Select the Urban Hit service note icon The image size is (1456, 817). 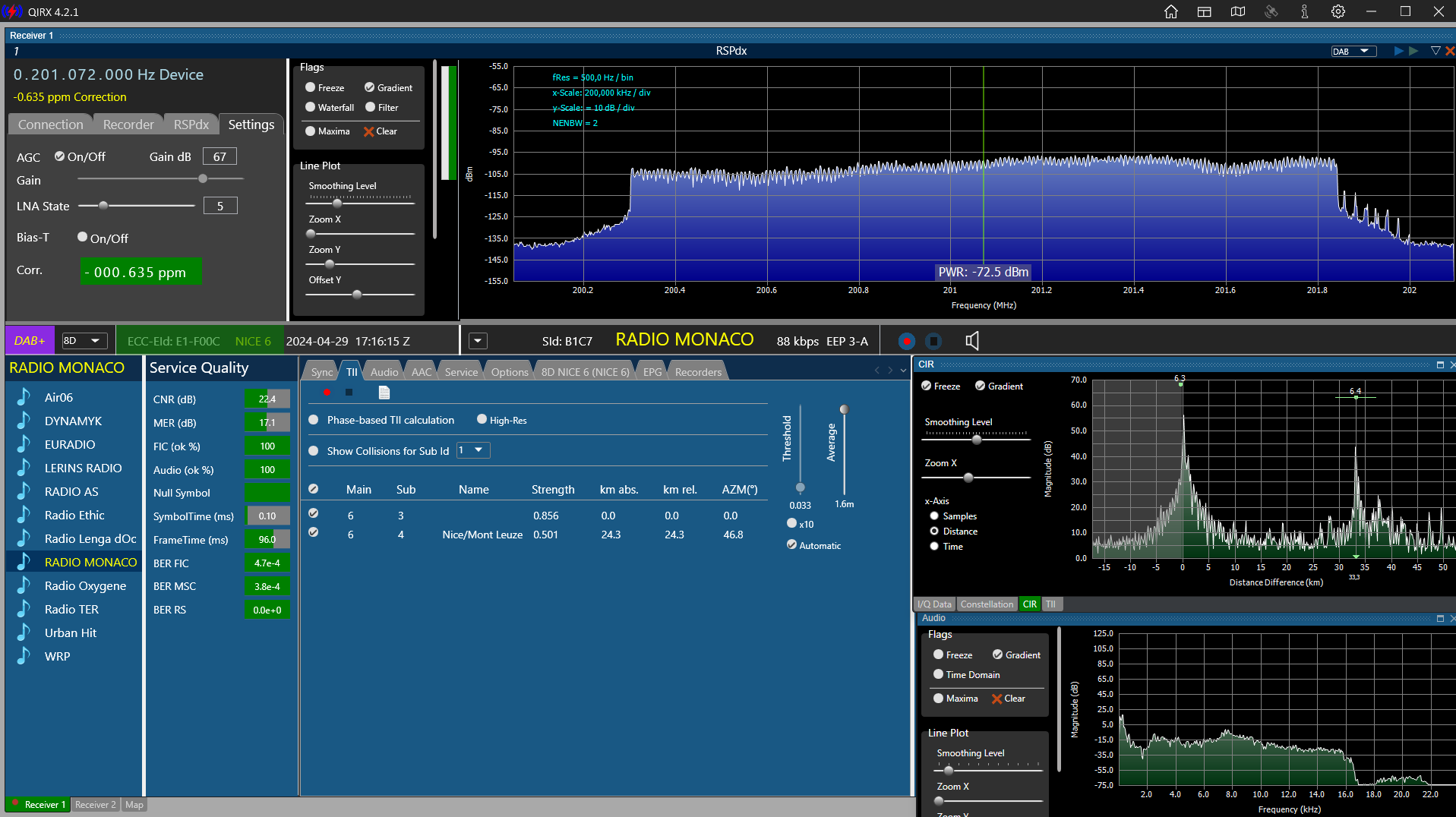click(24, 632)
